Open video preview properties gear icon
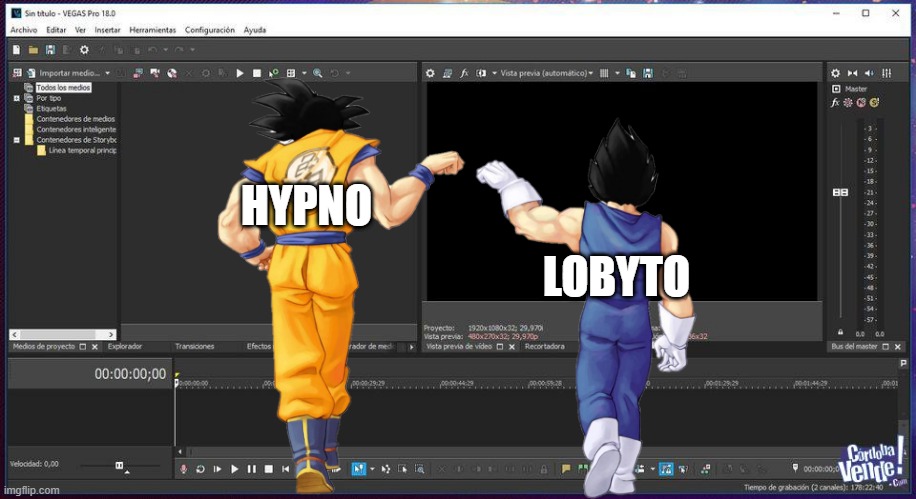The width and height of the screenshot is (916, 499). 430,73
